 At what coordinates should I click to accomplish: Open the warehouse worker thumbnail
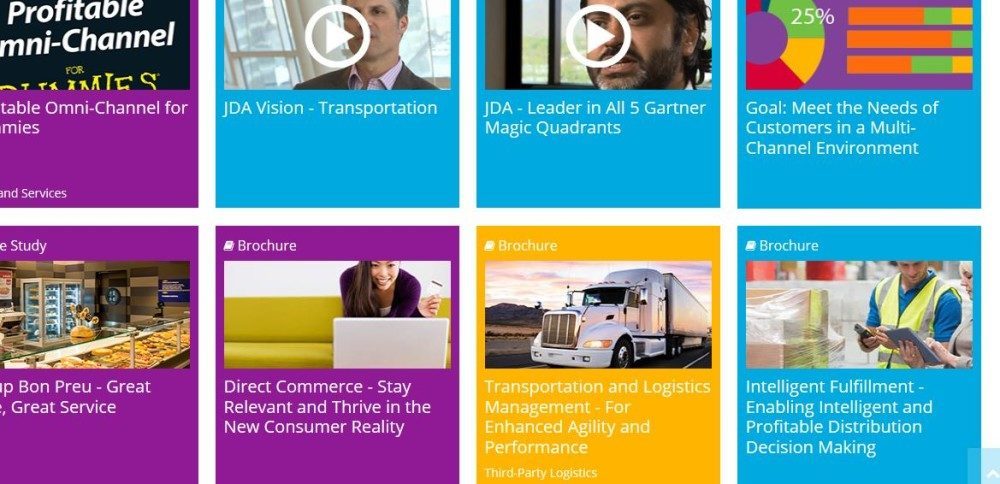859,314
